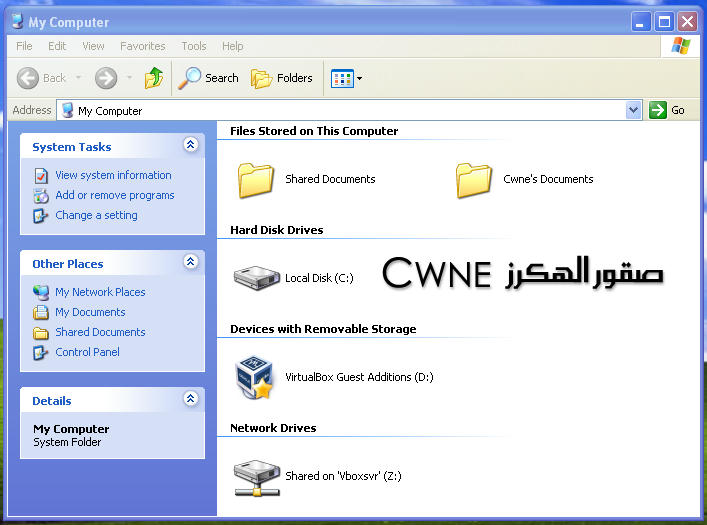
Task: Click the 'Shared Documents' folder label
Action: [x=330, y=179]
